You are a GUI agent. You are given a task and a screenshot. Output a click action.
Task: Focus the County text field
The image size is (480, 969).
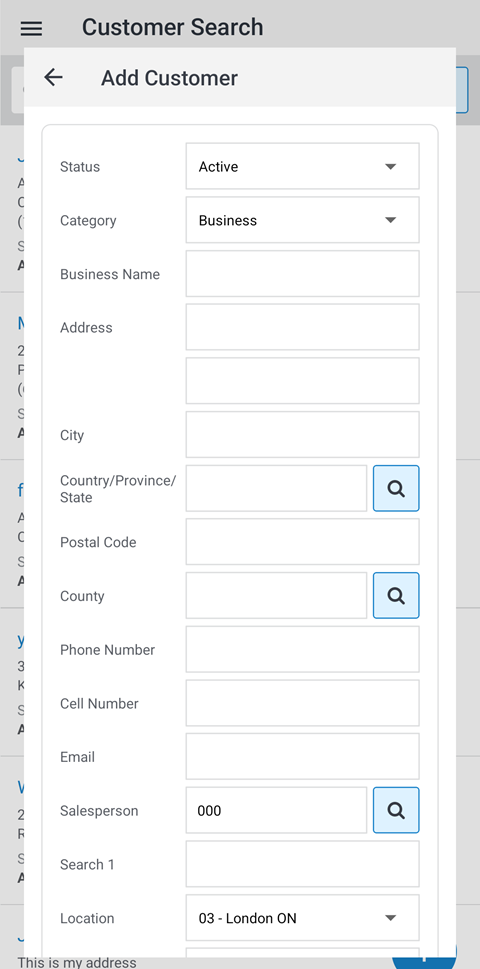pyautogui.click(x=276, y=595)
